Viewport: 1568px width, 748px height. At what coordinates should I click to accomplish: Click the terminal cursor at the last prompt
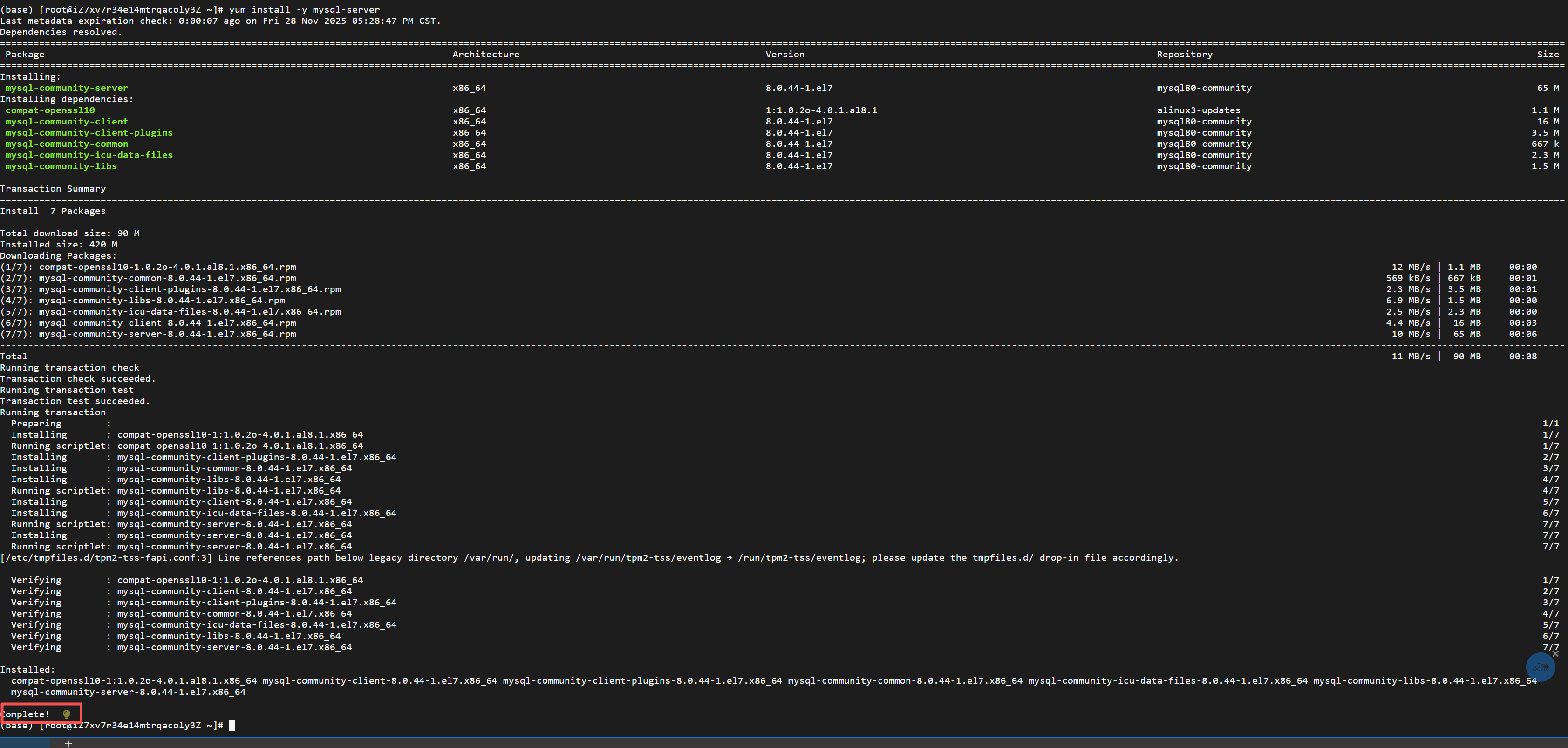click(232, 725)
